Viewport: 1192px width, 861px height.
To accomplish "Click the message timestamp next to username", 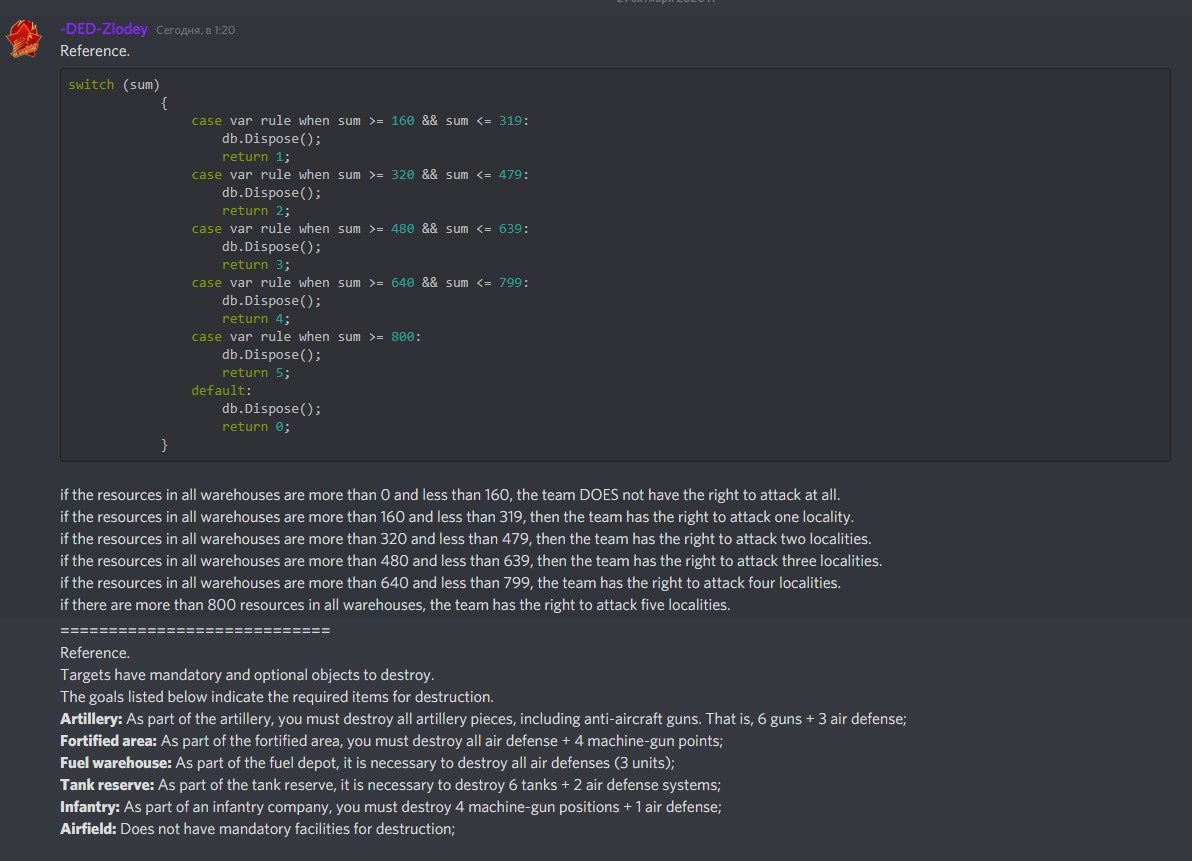I will click(195, 31).
